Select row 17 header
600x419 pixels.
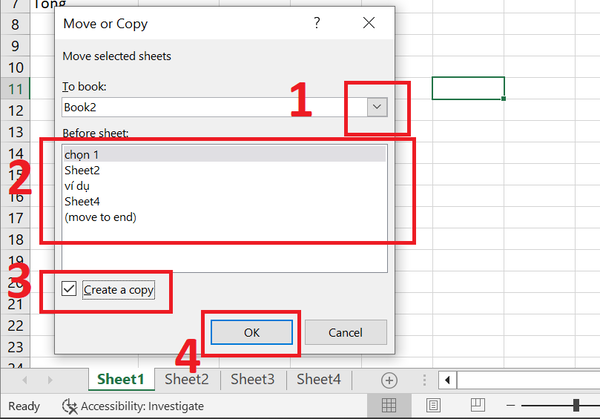pyautogui.click(x=15, y=218)
